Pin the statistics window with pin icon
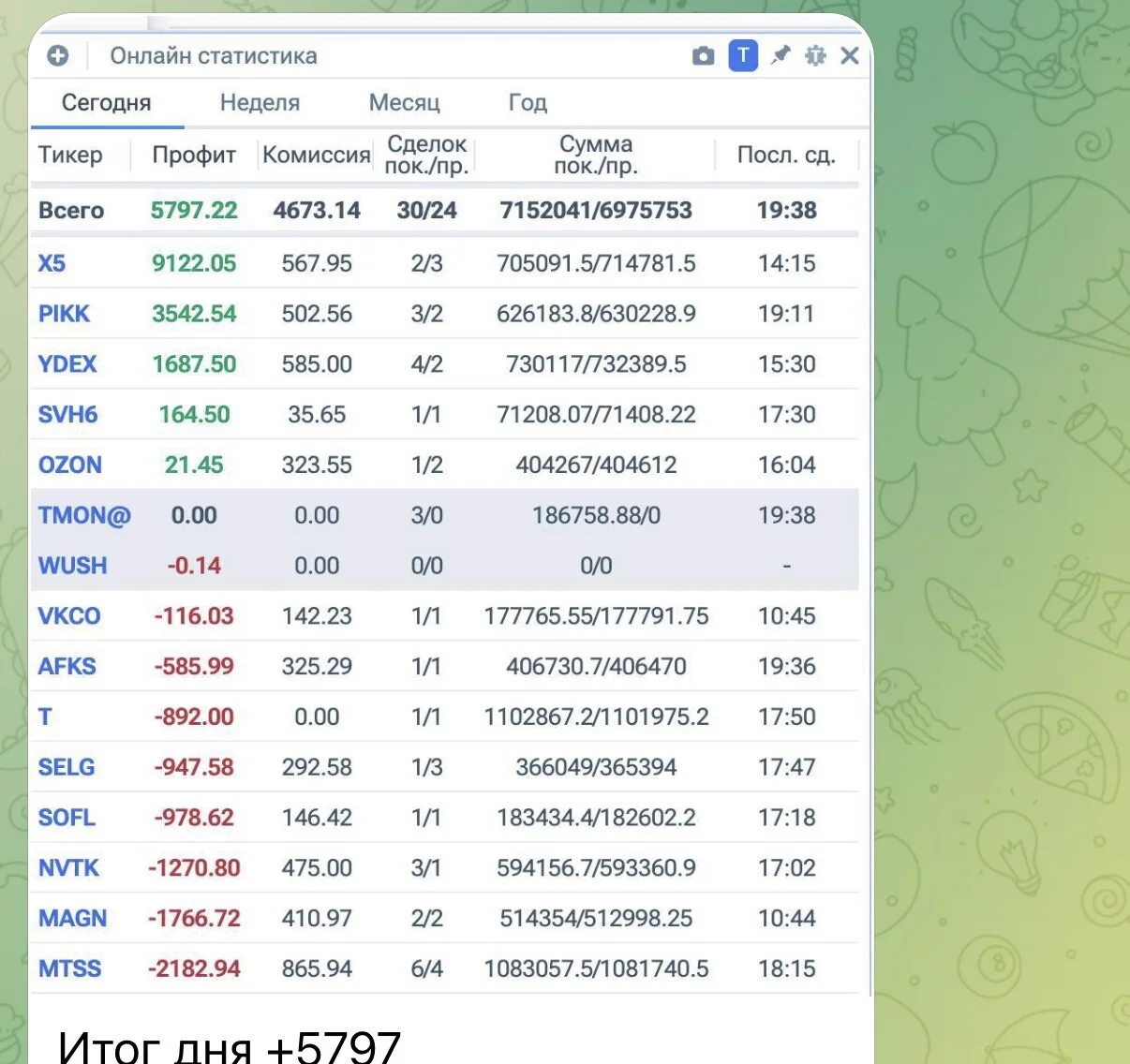The width and height of the screenshot is (1130, 1064). click(x=780, y=55)
